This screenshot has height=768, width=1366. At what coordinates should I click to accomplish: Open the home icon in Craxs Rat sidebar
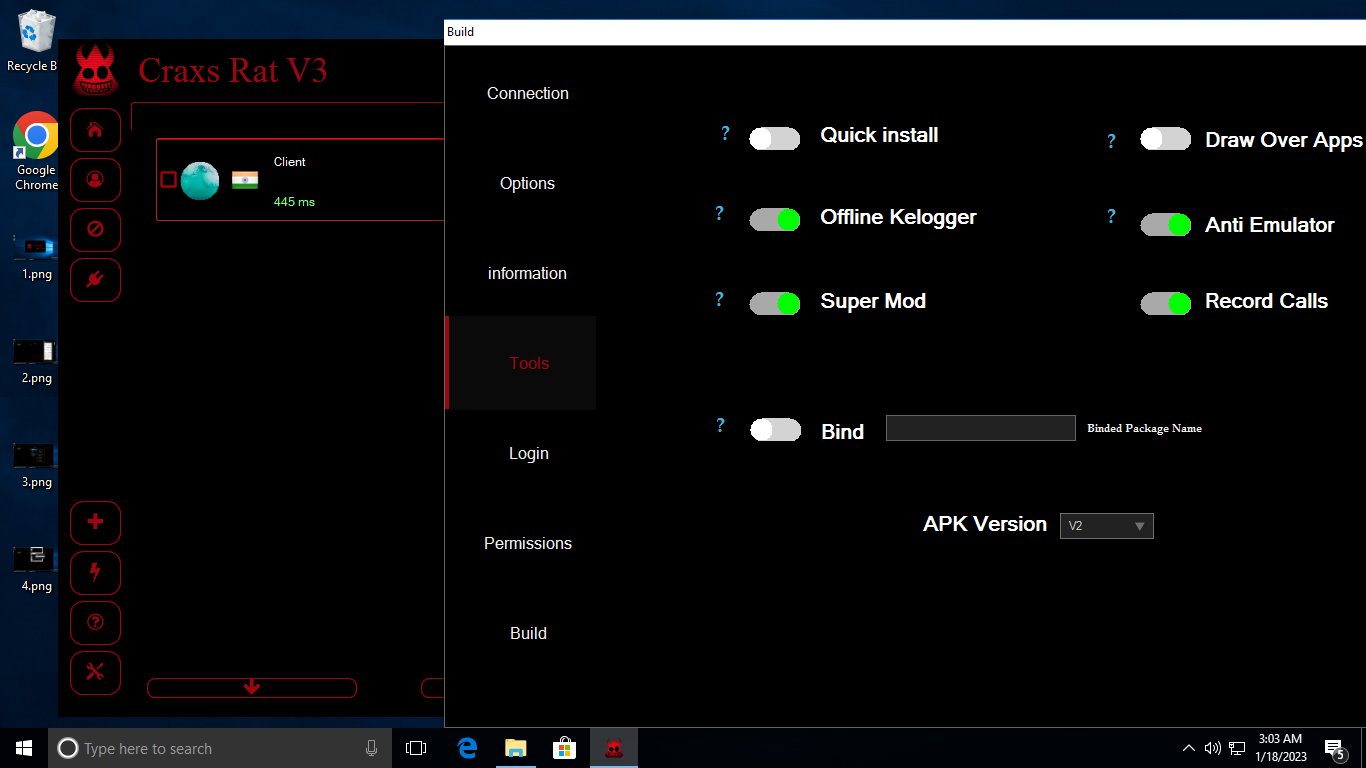click(96, 130)
